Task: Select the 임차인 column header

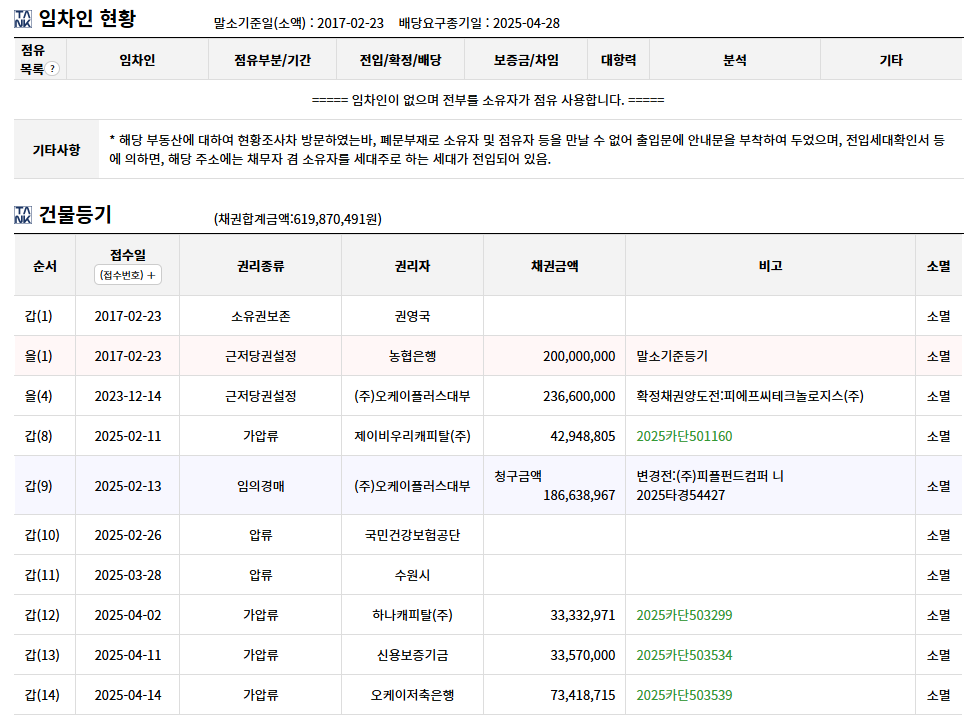Action: coord(137,60)
